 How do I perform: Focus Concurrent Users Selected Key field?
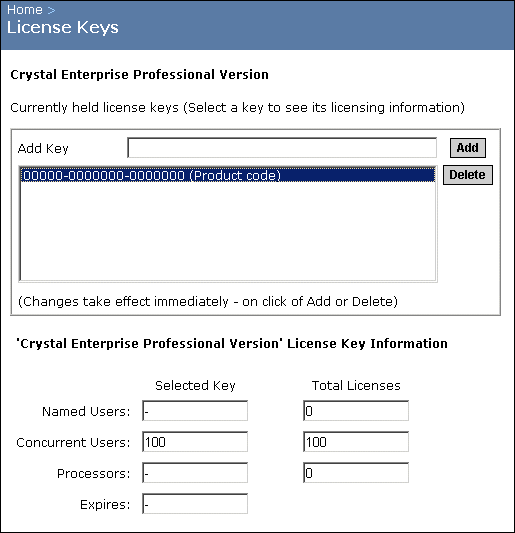(x=195, y=442)
